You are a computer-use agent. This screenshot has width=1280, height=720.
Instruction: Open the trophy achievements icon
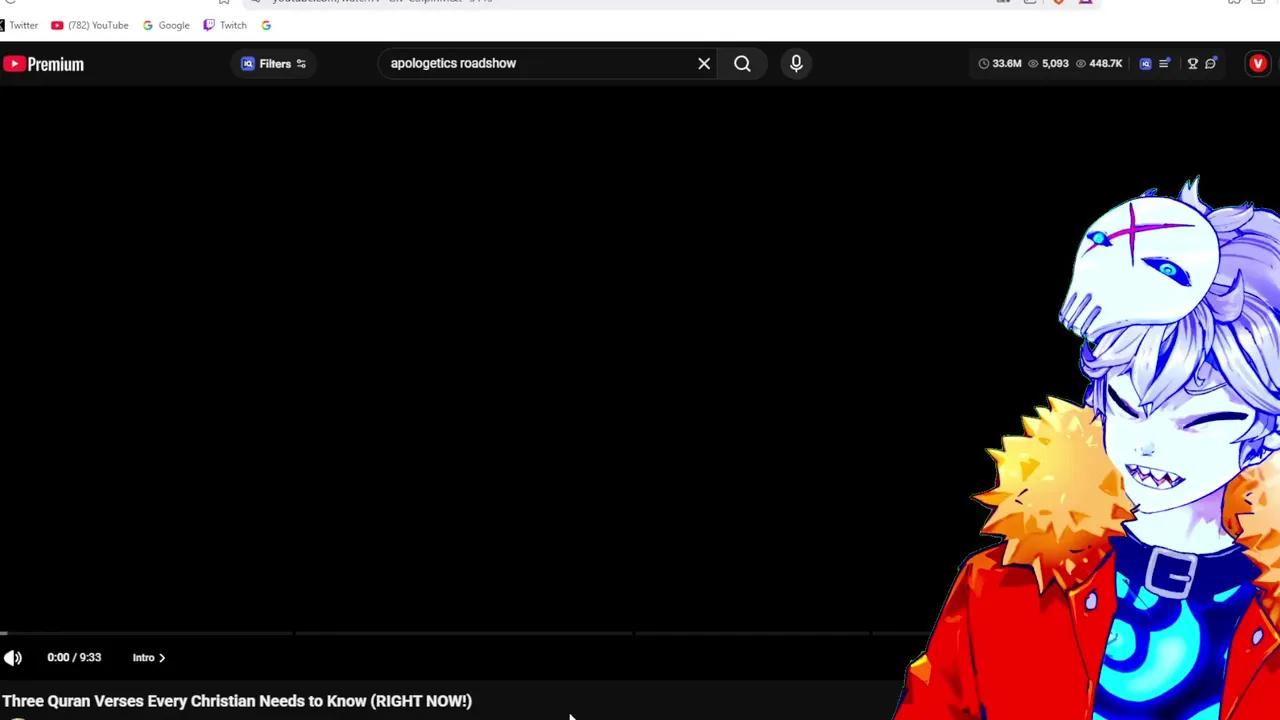1192,64
